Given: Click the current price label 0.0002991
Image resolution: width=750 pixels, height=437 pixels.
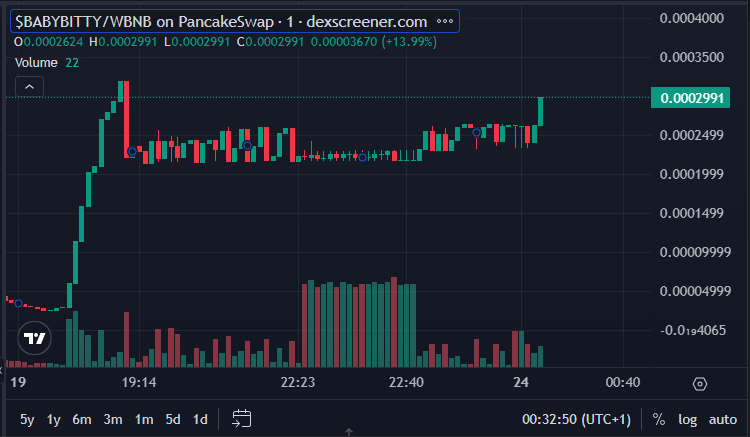Looking at the screenshot, I should [690, 98].
